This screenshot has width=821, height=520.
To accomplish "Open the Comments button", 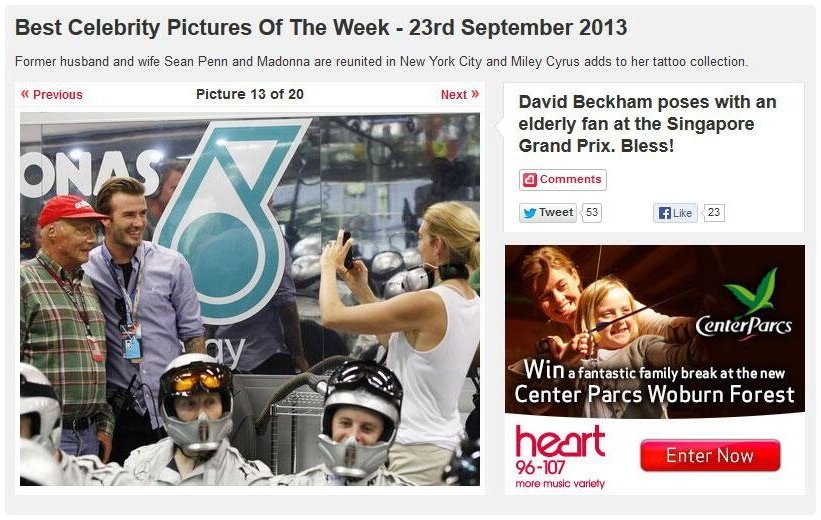I will pyautogui.click(x=563, y=180).
